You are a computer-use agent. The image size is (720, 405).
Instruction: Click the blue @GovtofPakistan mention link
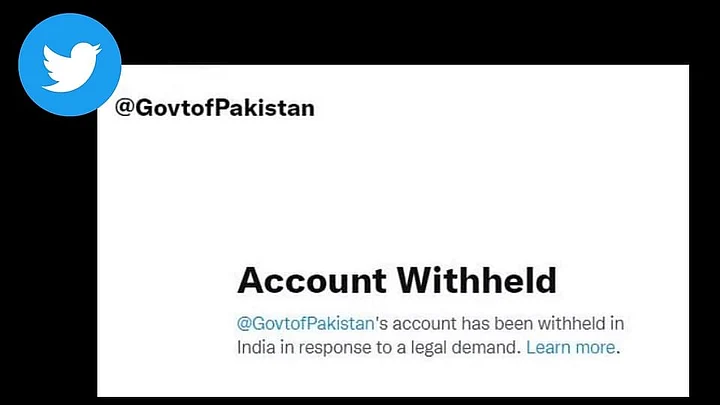(305, 324)
